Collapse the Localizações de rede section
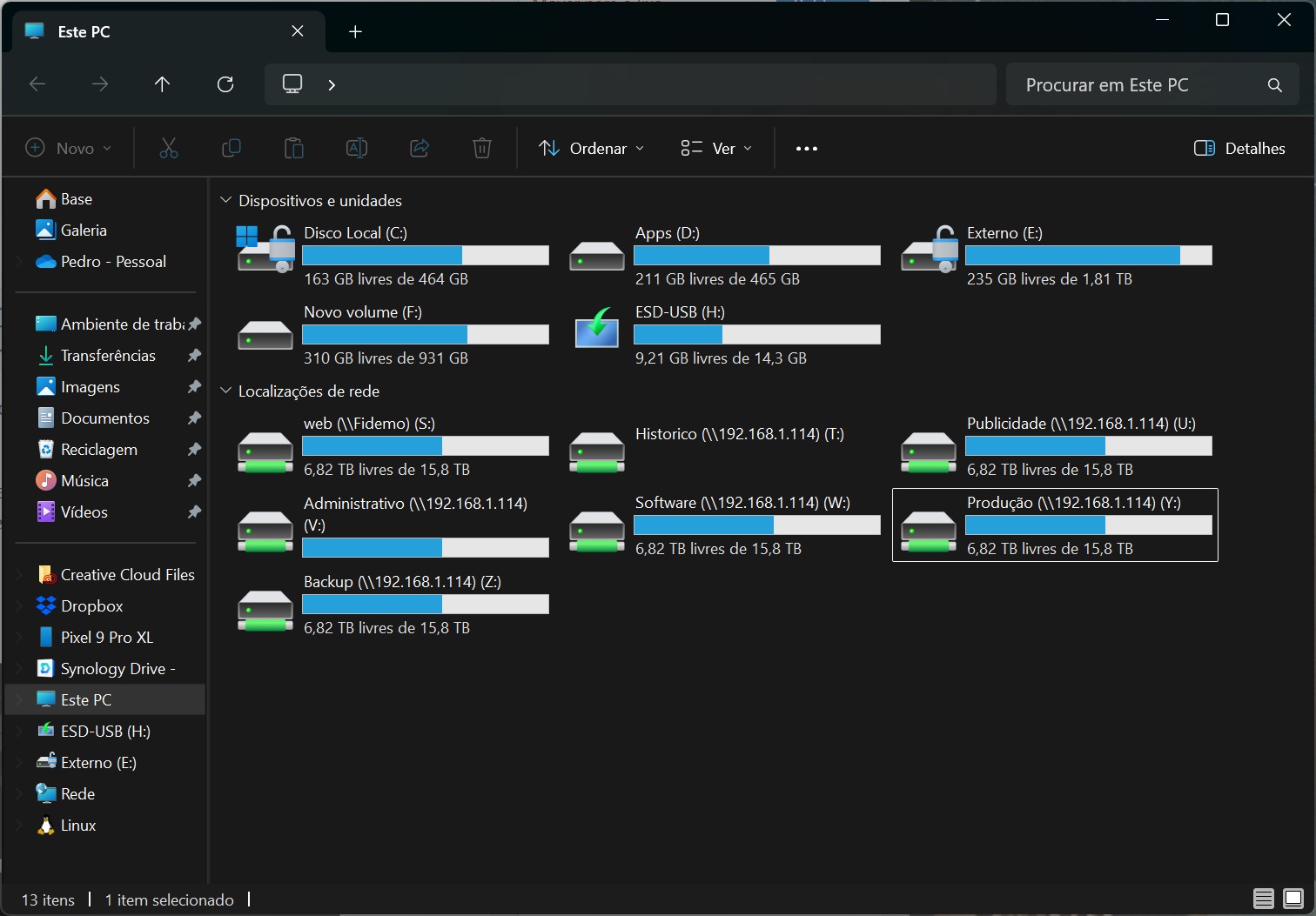1316x916 pixels. 225,391
